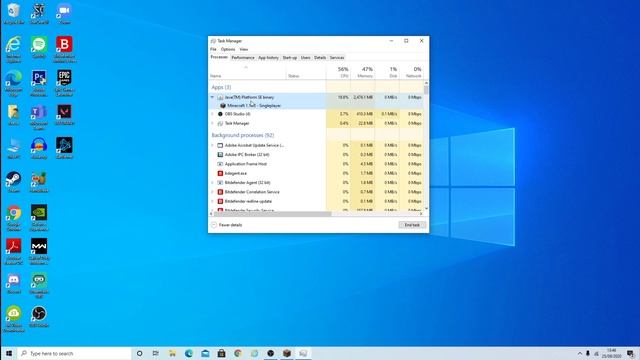Switch to the Services tab
Screen dimensions: 640x360
pos(337,58)
